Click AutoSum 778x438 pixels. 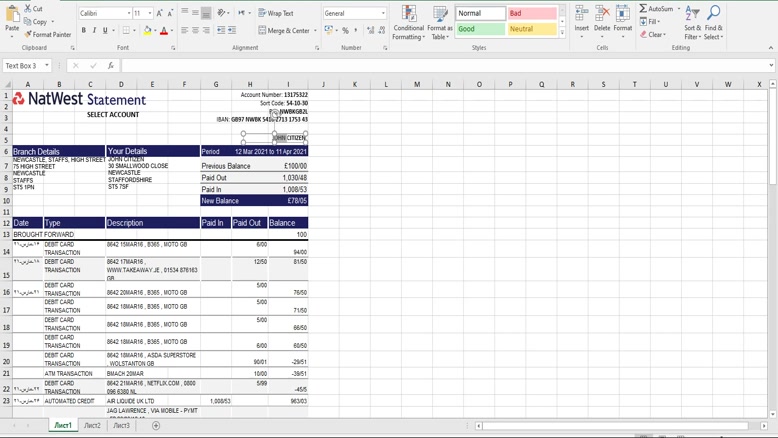pos(656,9)
